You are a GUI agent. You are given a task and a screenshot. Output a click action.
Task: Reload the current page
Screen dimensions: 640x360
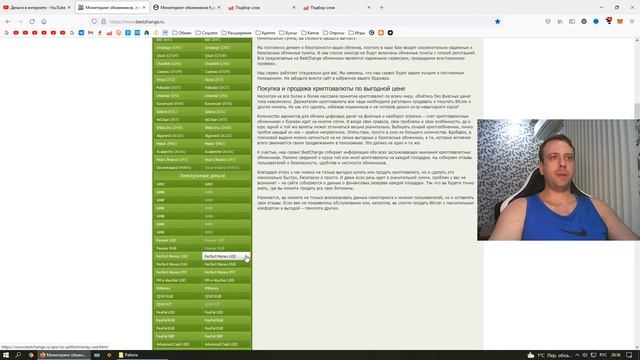(x=32, y=21)
